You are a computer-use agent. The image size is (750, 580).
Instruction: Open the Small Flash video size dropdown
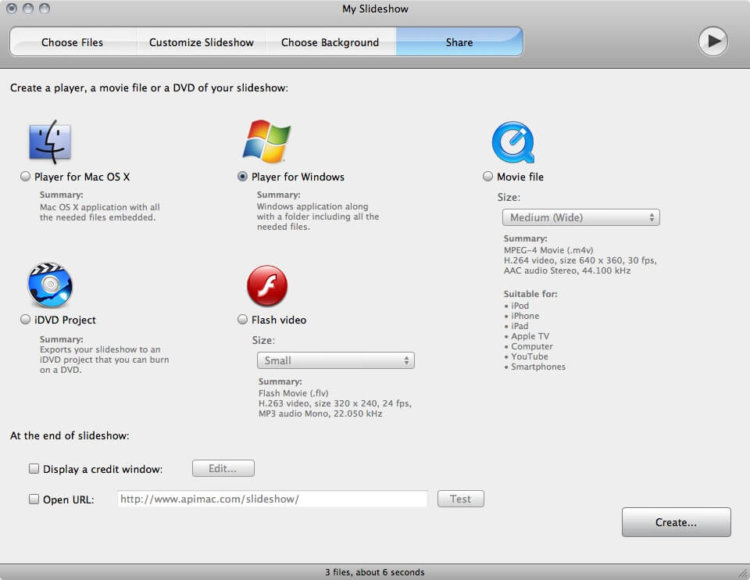[x=336, y=361]
